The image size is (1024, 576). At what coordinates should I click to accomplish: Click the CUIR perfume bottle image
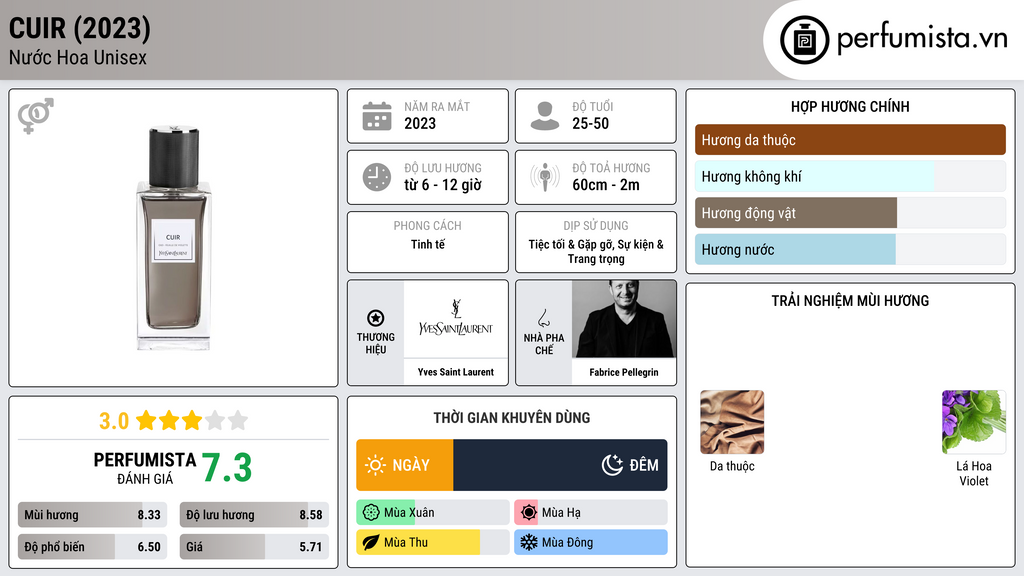coord(174,238)
